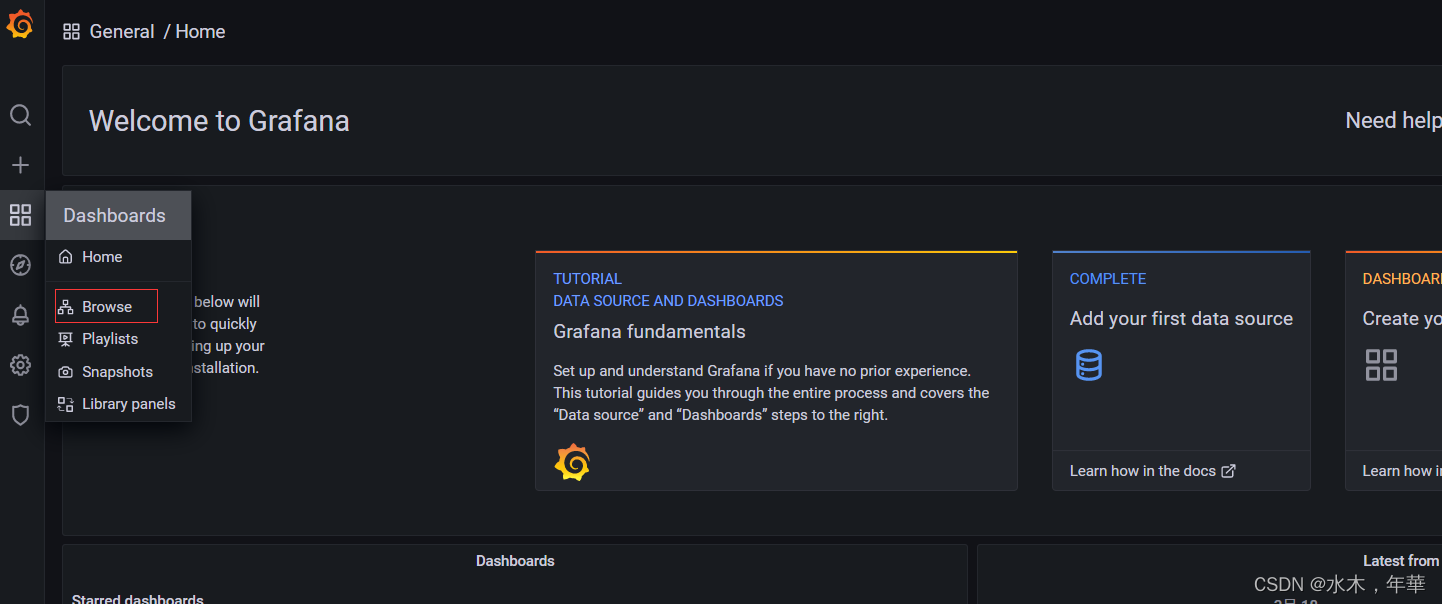Select Home in the Dashboards menu
1442x604 pixels.
pos(118,257)
